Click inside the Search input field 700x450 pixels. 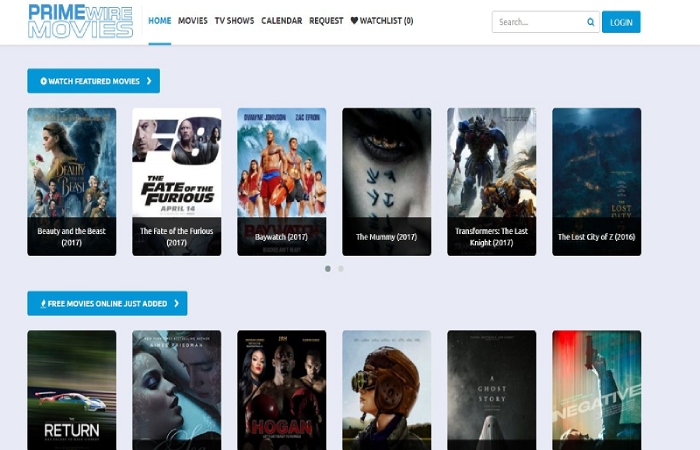pos(535,22)
